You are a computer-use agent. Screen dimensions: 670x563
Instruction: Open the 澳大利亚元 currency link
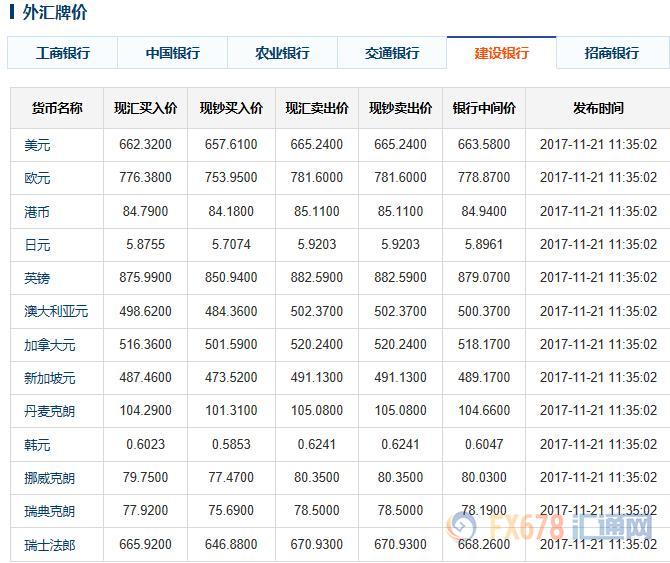pyautogui.click(x=56, y=311)
